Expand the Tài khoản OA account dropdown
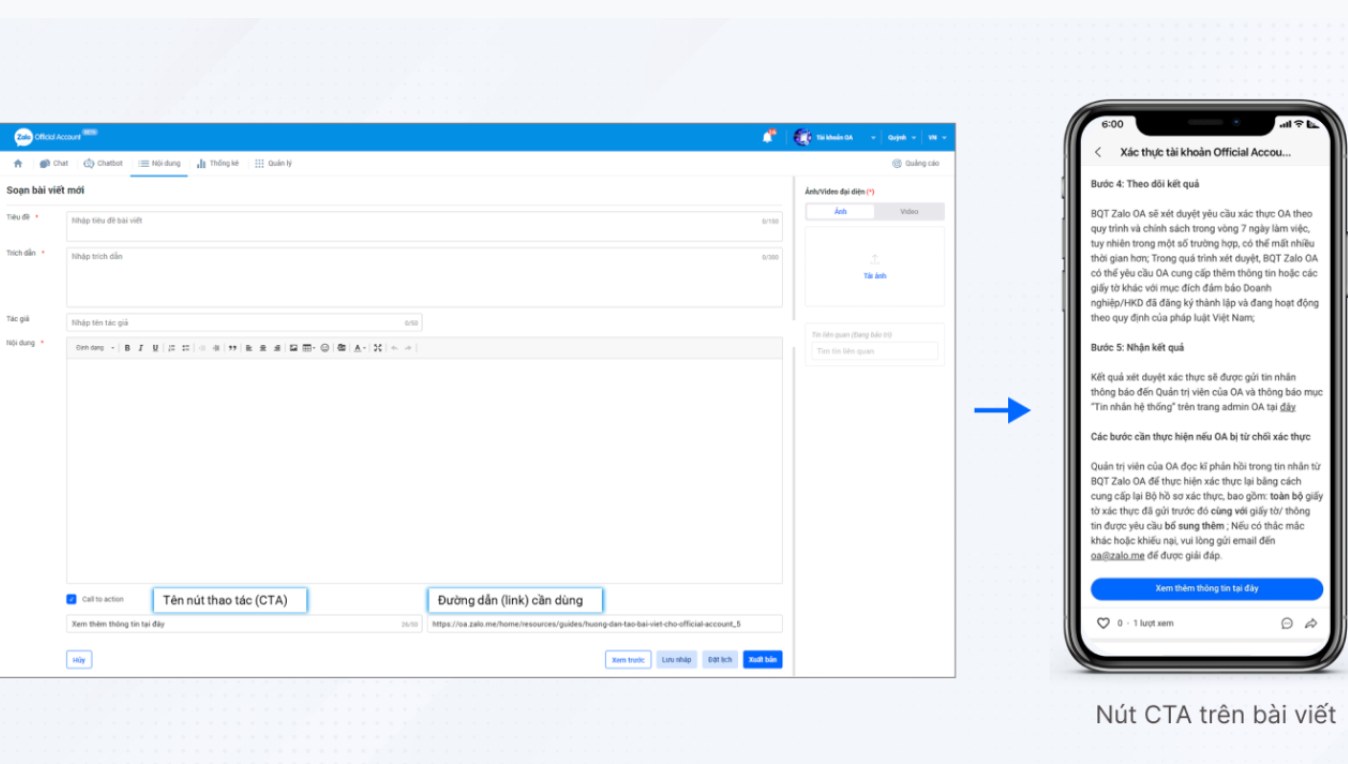The image size is (1348, 764). tap(846, 138)
